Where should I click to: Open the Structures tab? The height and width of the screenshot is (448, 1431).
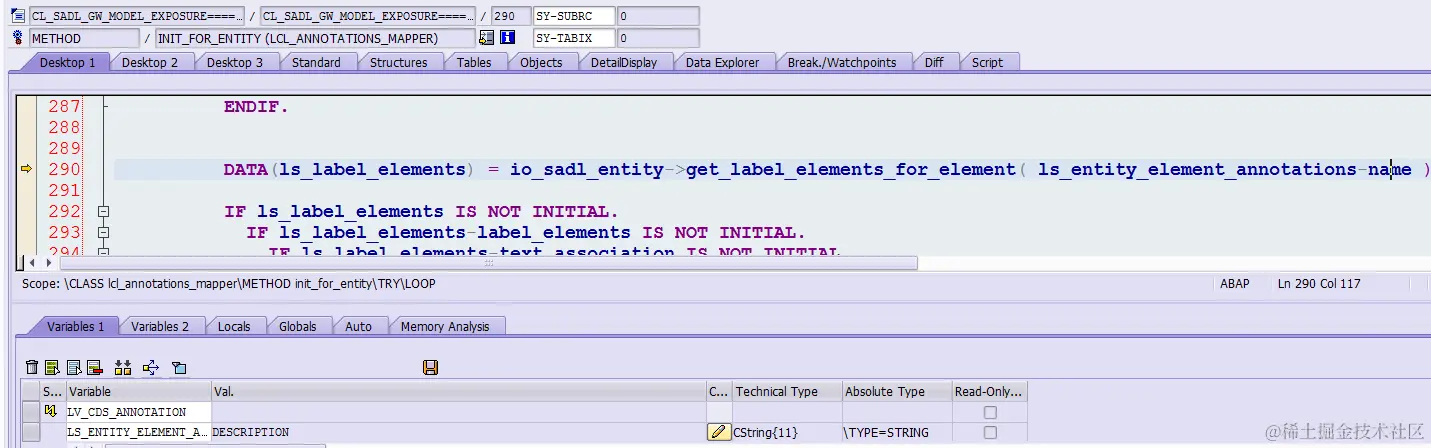point(399,62)
